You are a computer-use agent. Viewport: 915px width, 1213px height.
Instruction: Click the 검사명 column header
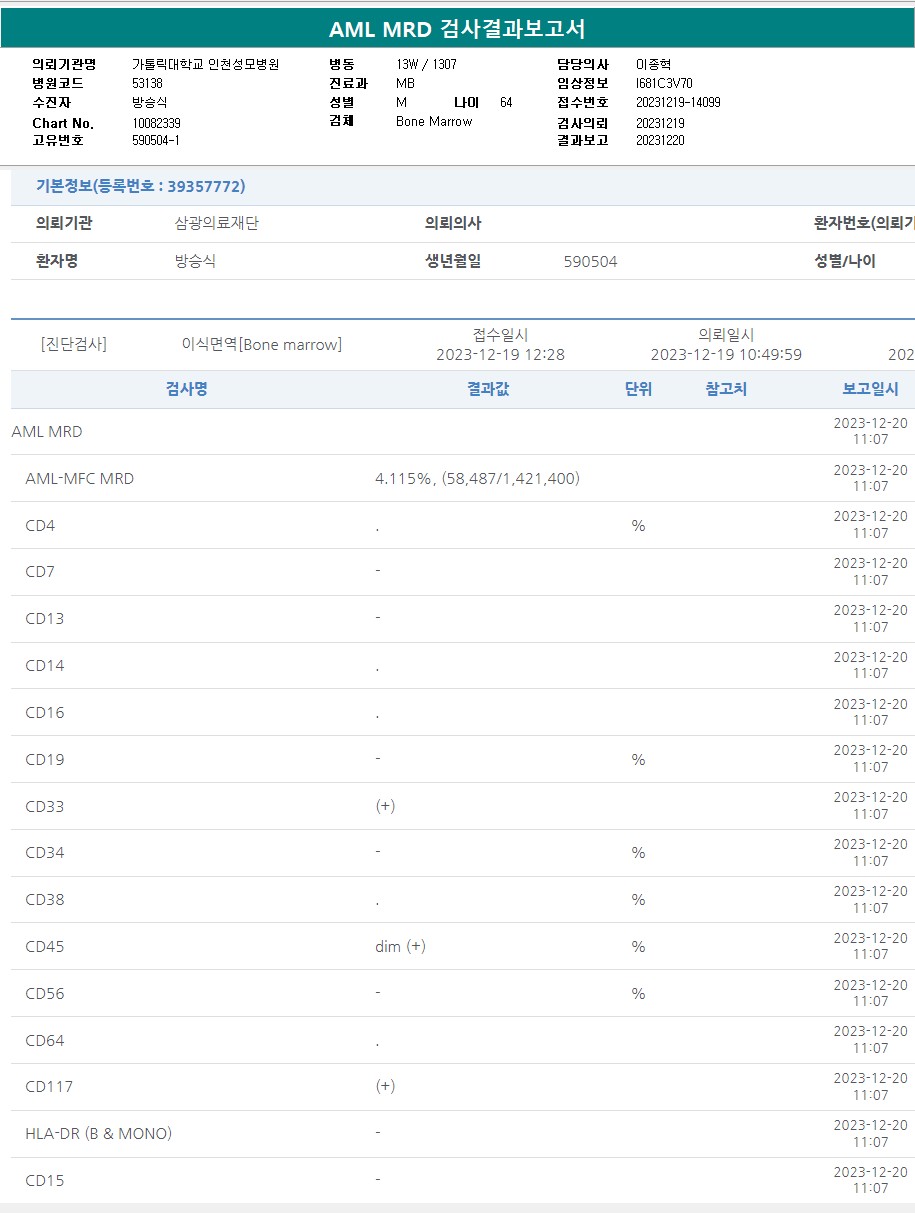[187, 390]
